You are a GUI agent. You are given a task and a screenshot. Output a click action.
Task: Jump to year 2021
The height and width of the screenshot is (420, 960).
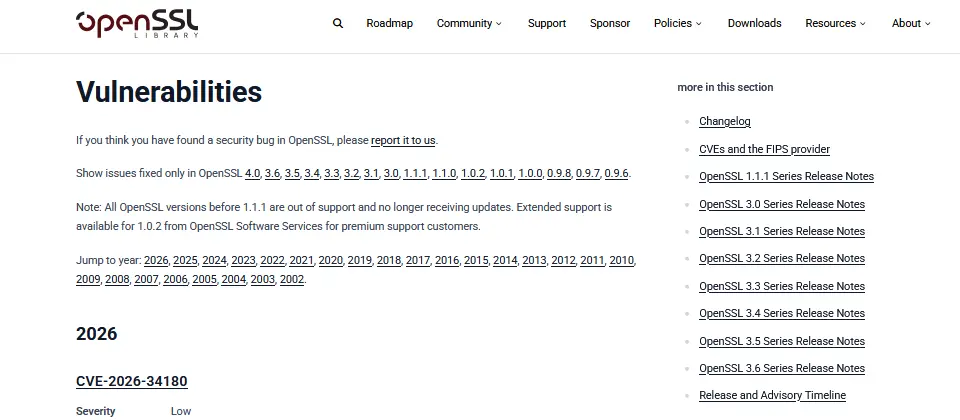pyautogui.click(x=301, y=261)
